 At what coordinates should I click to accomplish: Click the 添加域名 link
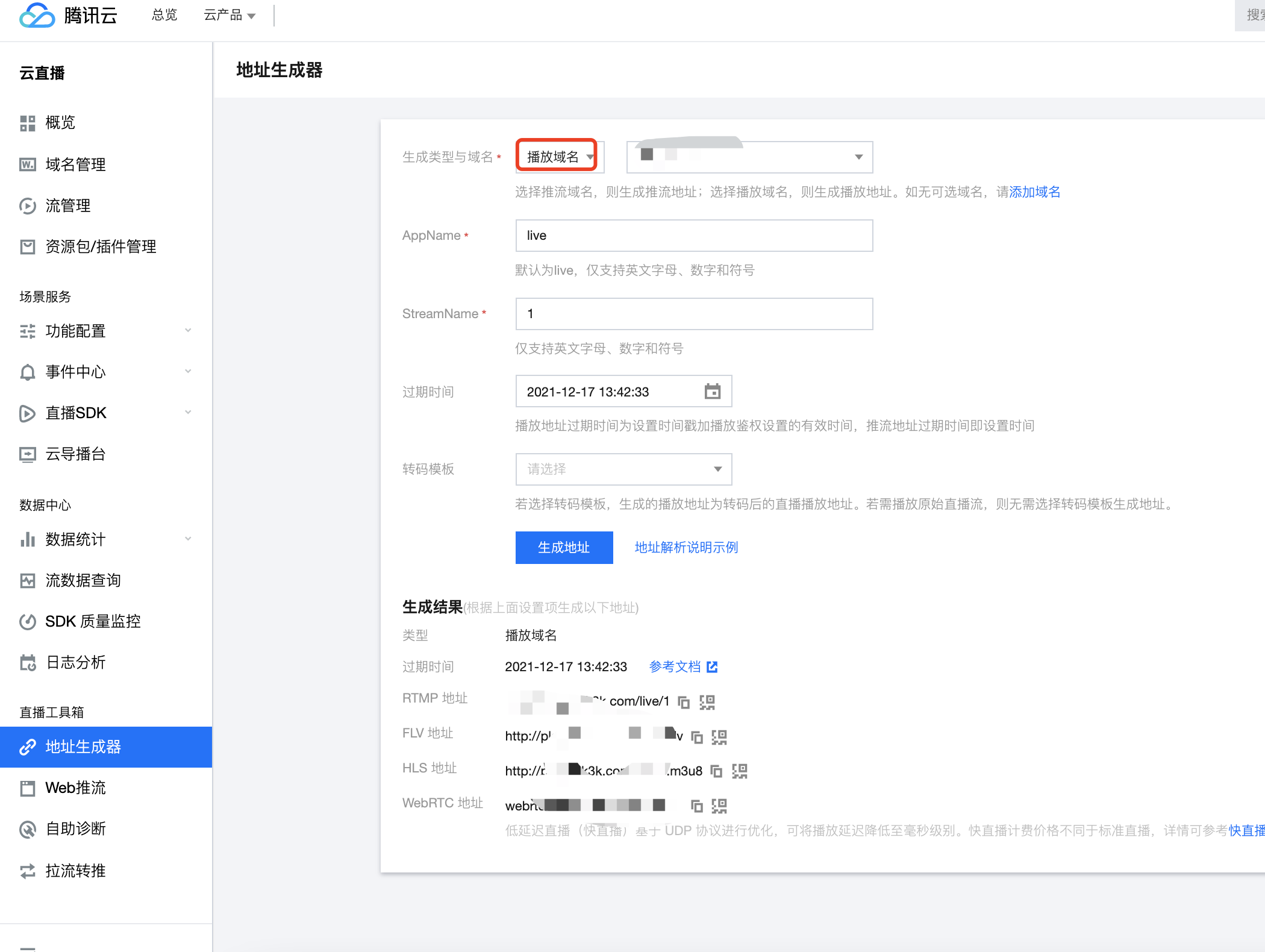(x=1034, y=192)
